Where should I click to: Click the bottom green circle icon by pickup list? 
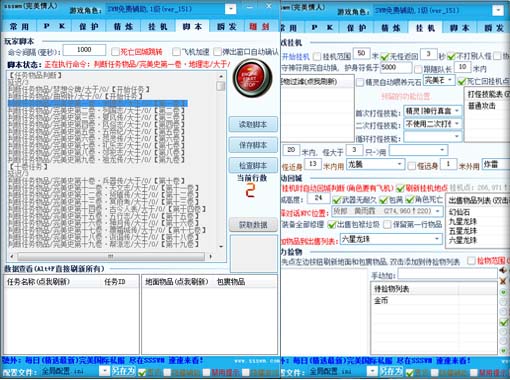[503, 351]
